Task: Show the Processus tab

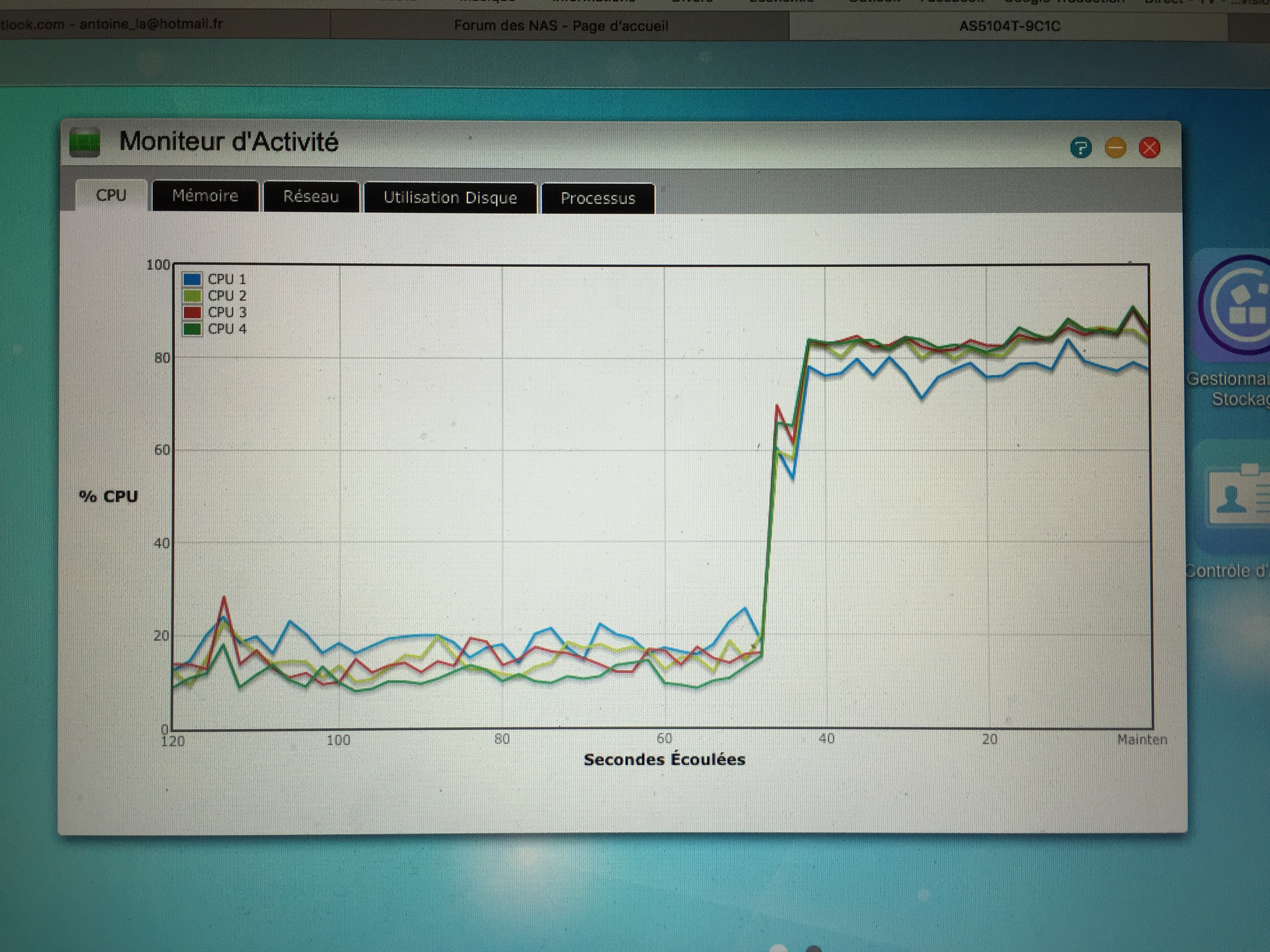Action: 598,199
